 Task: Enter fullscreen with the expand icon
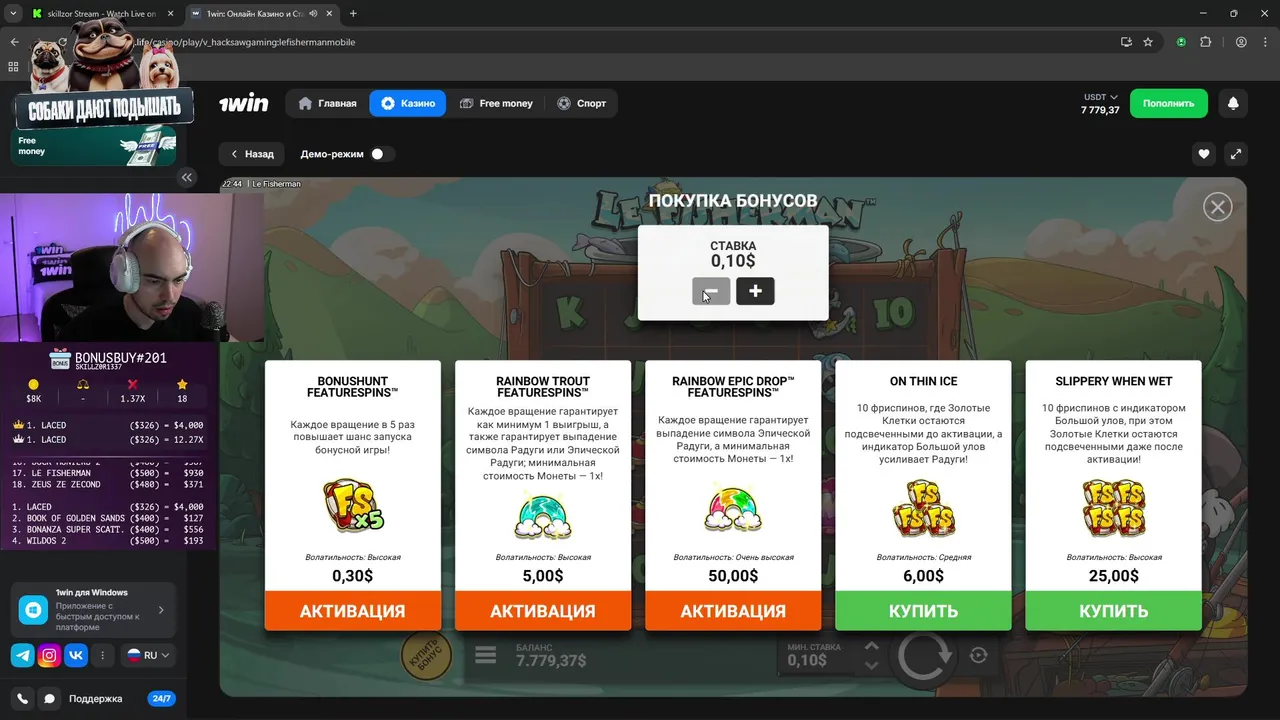coord(1236,154)
